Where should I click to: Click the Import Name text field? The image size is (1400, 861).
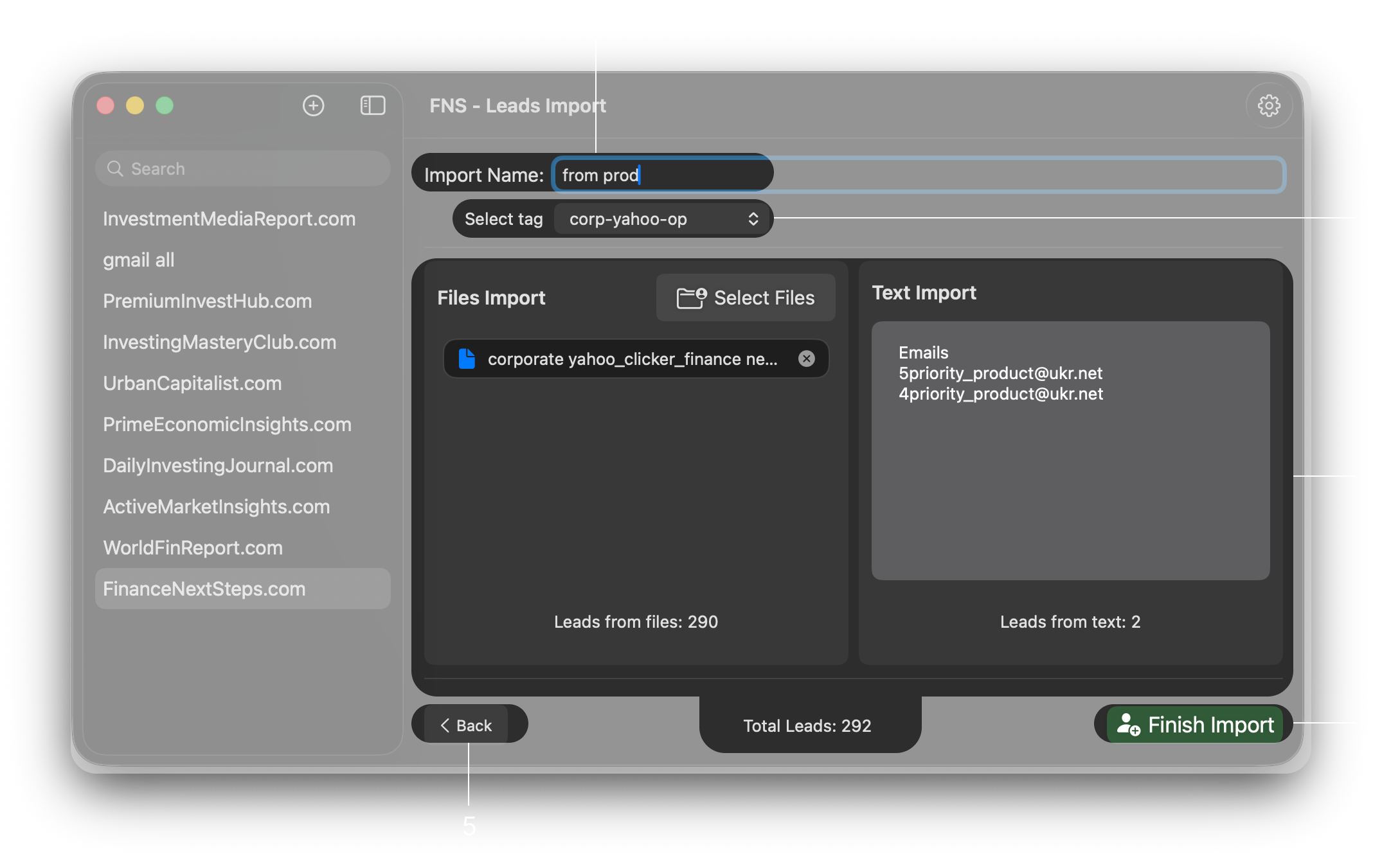point(919,175)
